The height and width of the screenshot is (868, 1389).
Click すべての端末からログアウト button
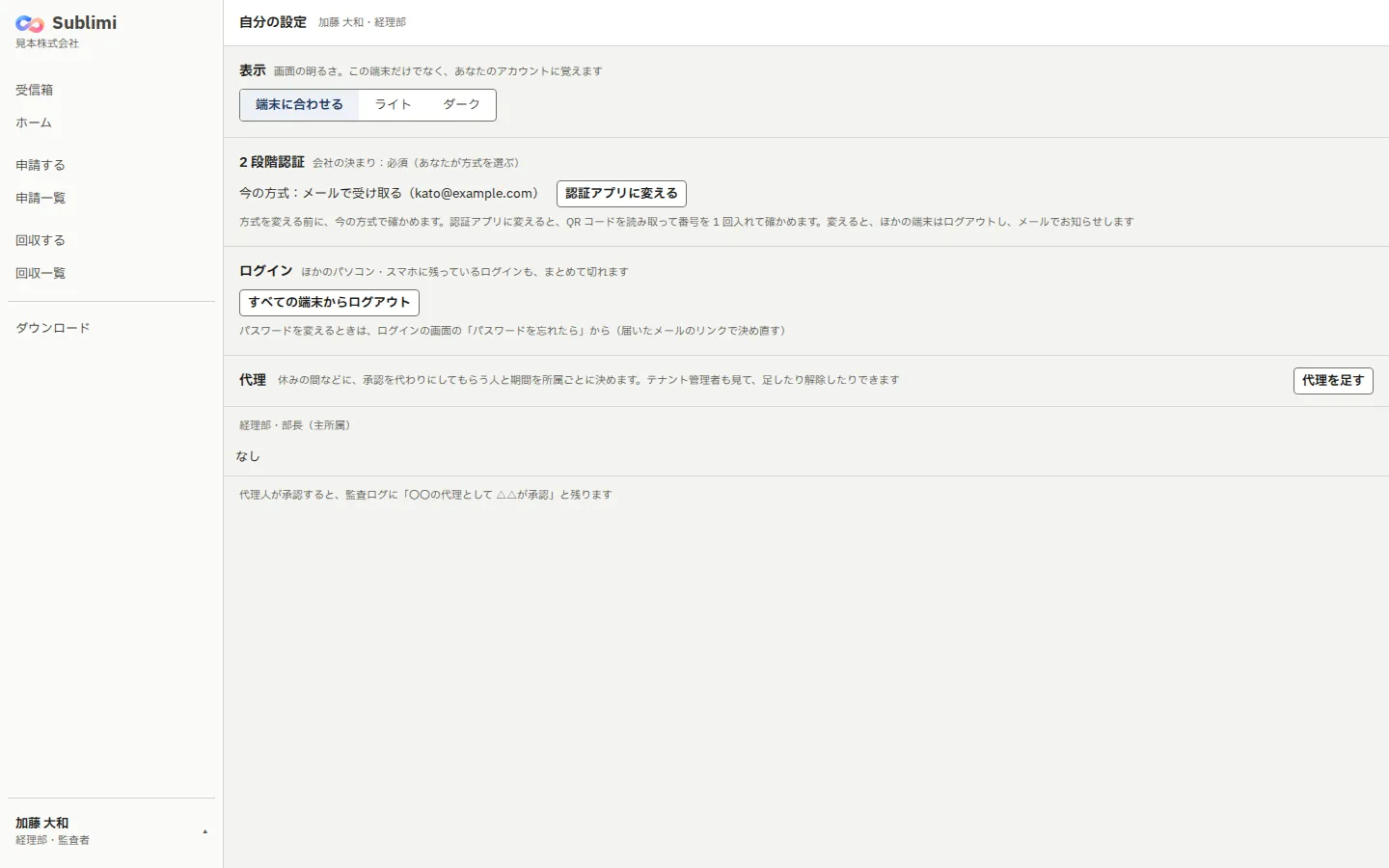tap(329, 303)
